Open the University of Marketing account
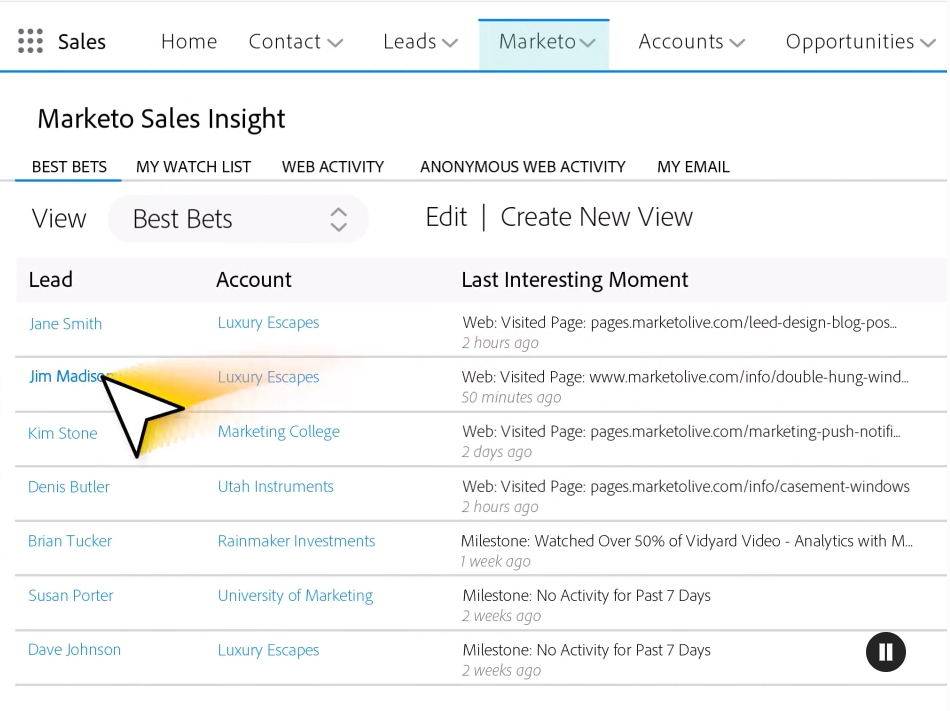The height and width of the screenshot is (711, 950). tap(295, 595)
